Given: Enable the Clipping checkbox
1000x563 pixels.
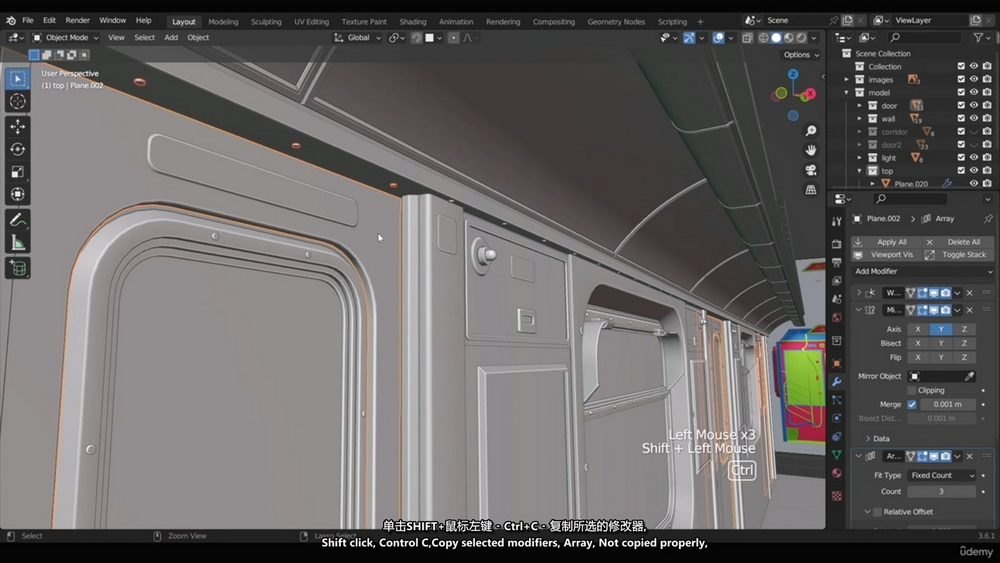Looking at the screenshot, I should tap(912, 390).
